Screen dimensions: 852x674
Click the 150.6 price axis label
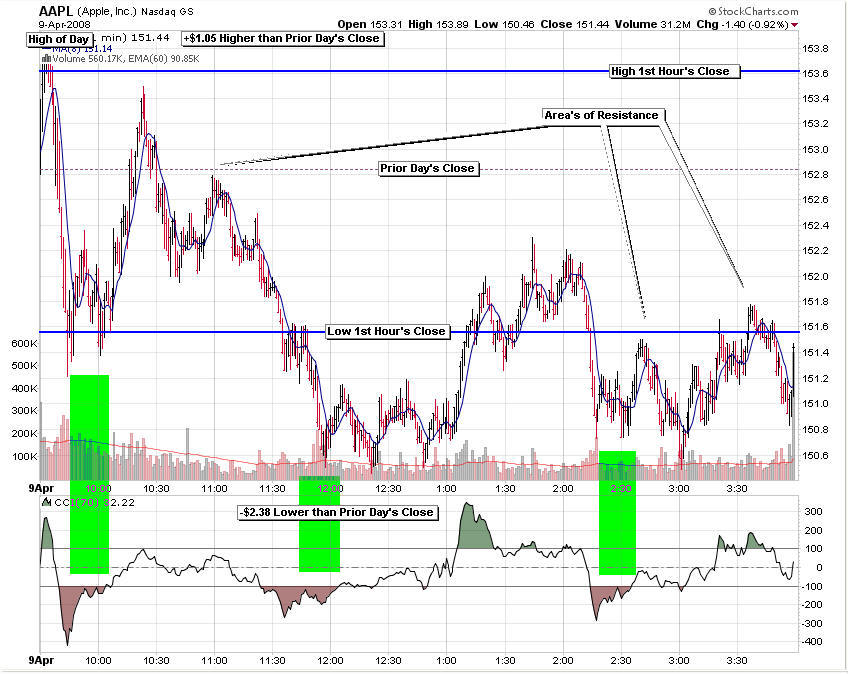(x=816, y=455)
